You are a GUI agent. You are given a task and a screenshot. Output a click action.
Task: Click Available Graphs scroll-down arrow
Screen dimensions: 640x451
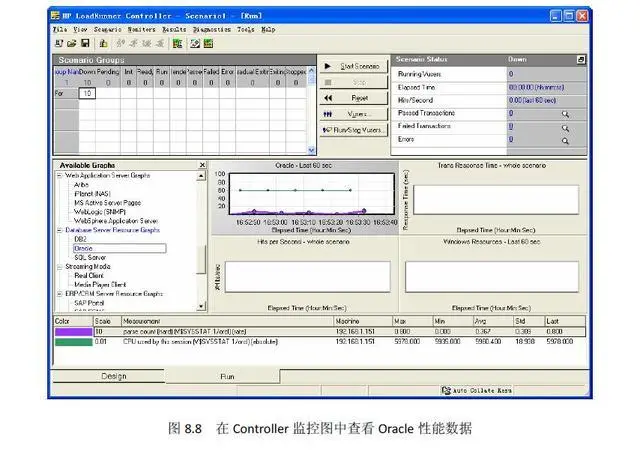point(201,306)
